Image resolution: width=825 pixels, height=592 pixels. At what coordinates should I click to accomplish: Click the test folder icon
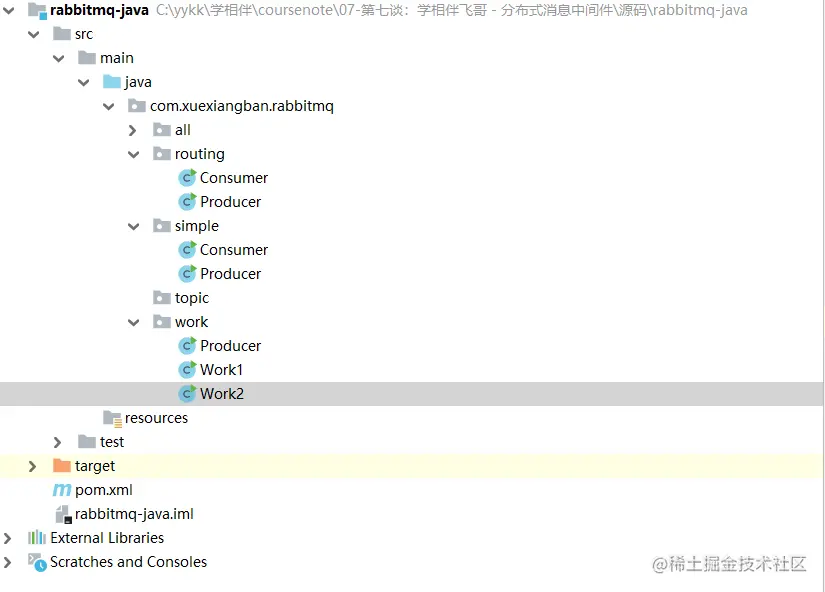(87, 442)
